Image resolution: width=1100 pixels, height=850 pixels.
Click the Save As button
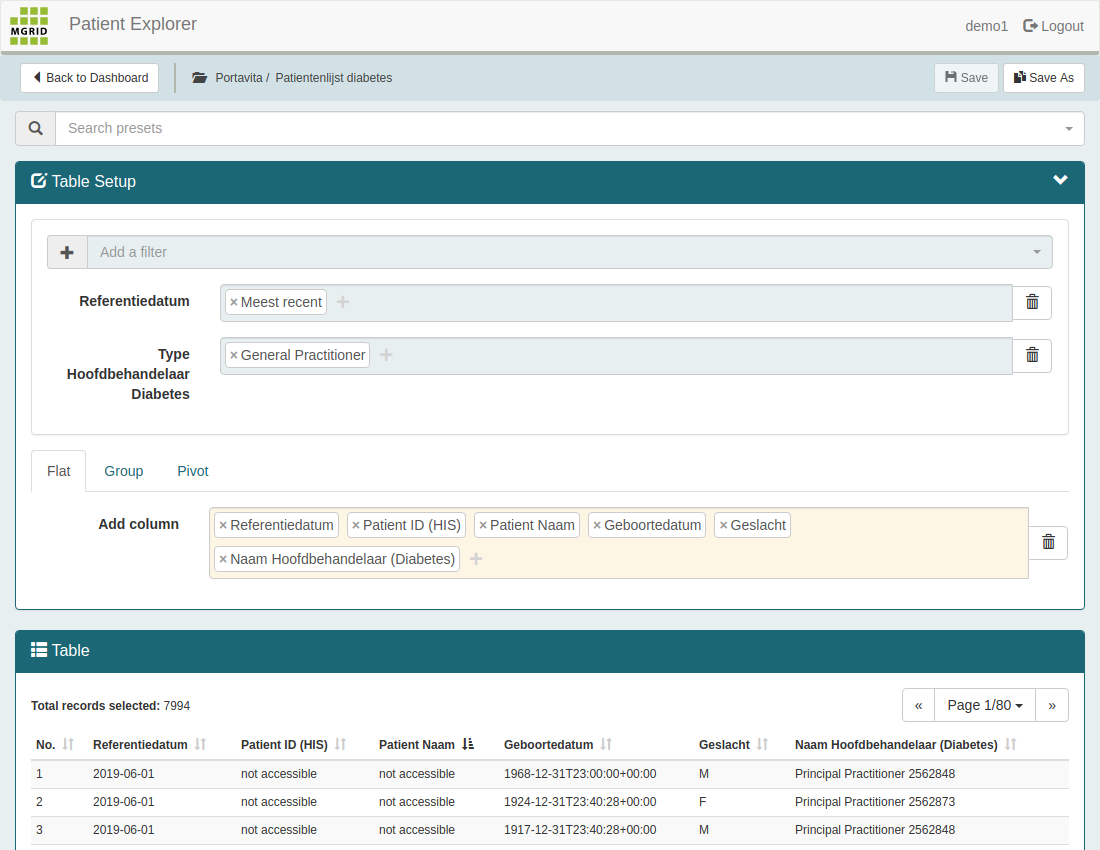[x=1044, y=78]
